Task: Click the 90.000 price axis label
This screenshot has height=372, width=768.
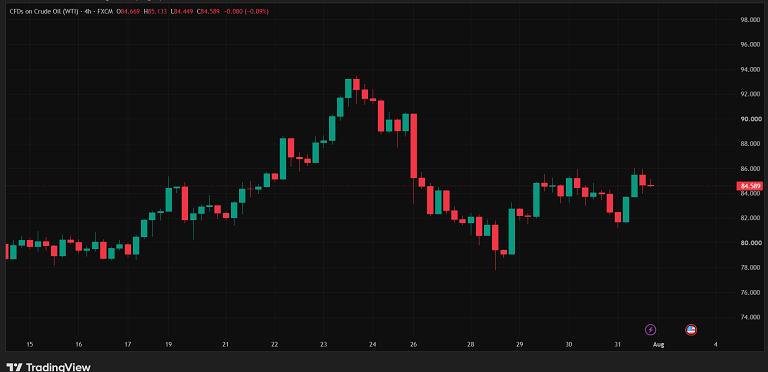Action: pos(750,119)
